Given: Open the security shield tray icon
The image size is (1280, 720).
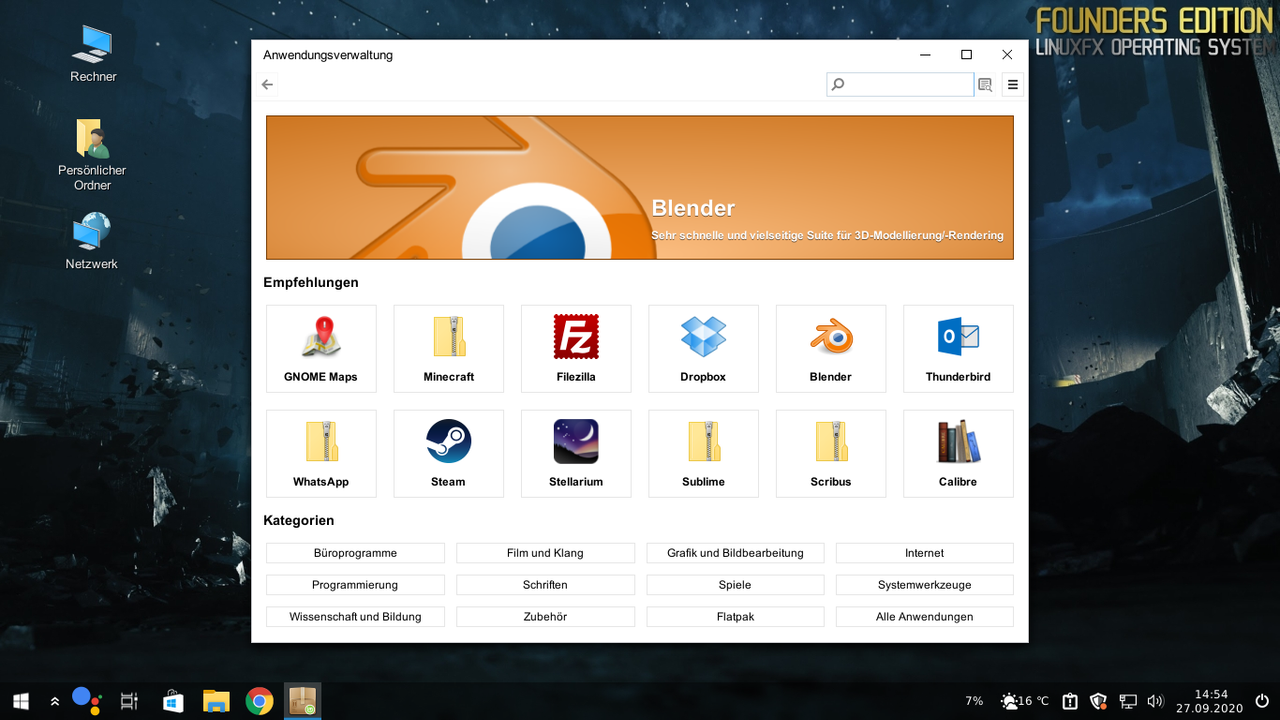Looking at the screenshot, I should point(1098,701).
